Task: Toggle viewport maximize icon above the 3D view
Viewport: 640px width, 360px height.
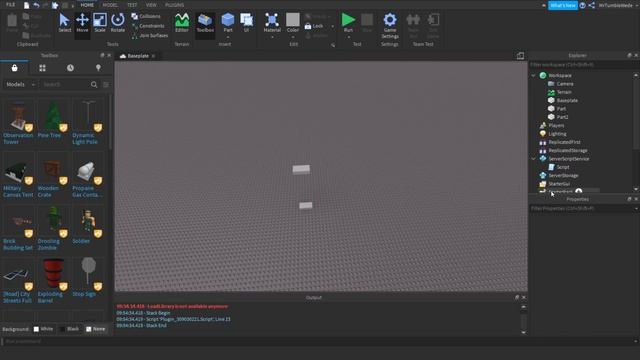Action: tap(520, 56)
